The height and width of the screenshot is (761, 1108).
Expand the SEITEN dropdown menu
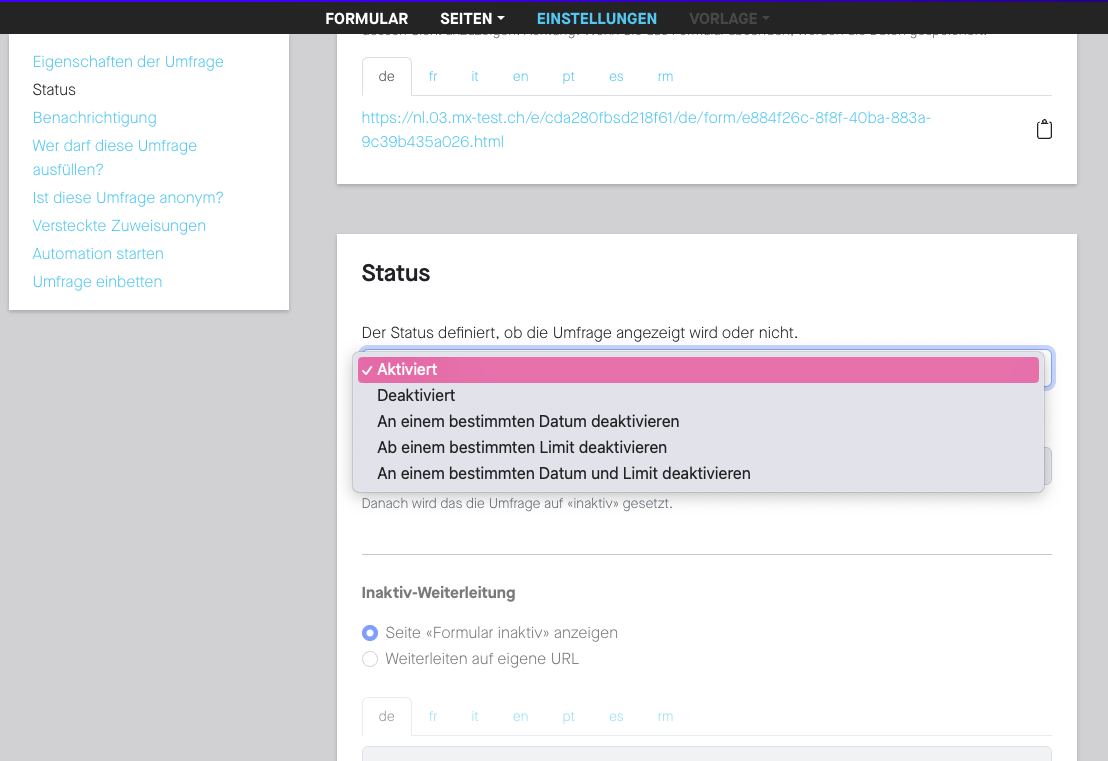pos(471,18)
